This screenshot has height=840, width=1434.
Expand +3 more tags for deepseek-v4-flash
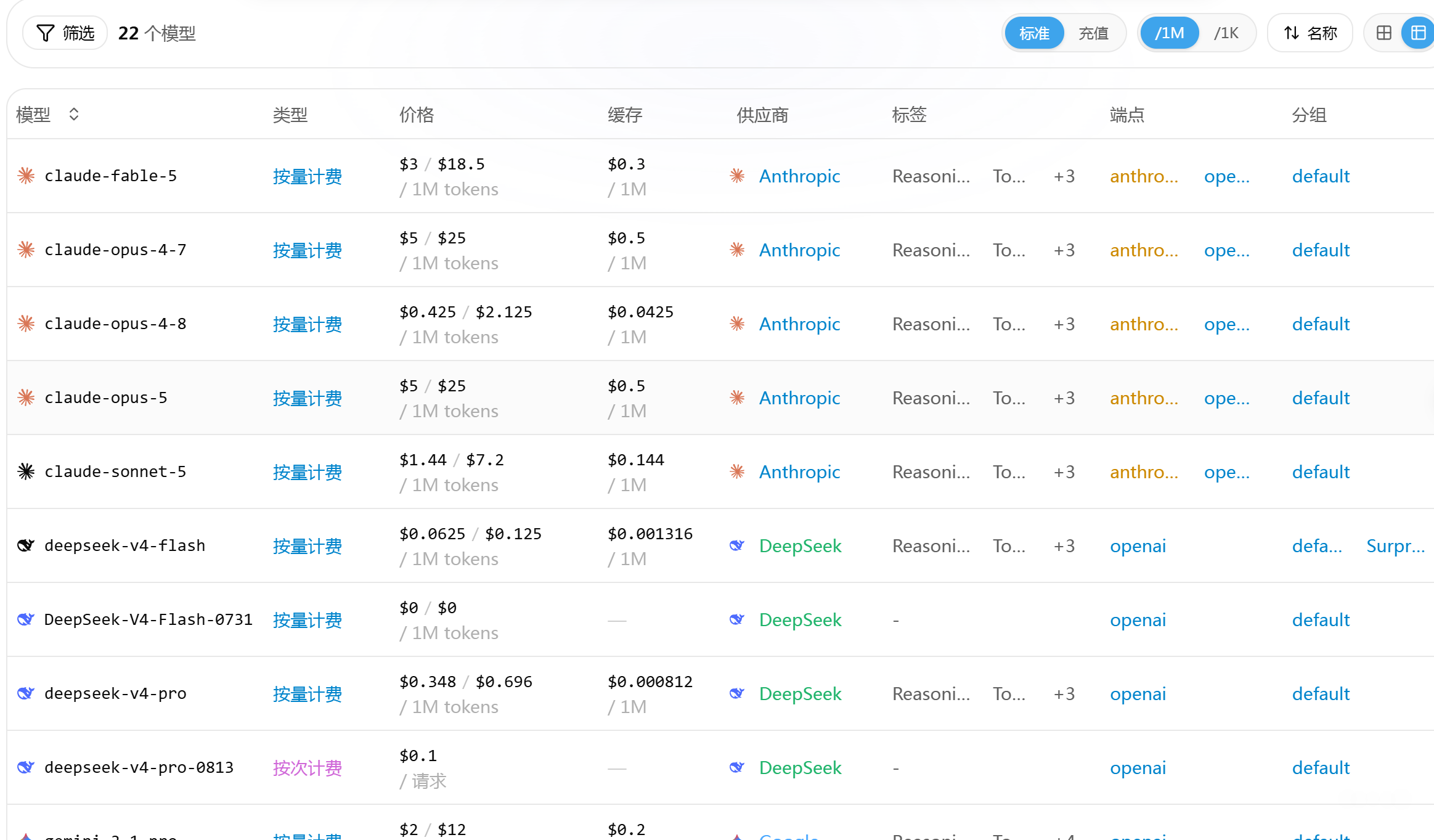click(x=1064, y=546)
